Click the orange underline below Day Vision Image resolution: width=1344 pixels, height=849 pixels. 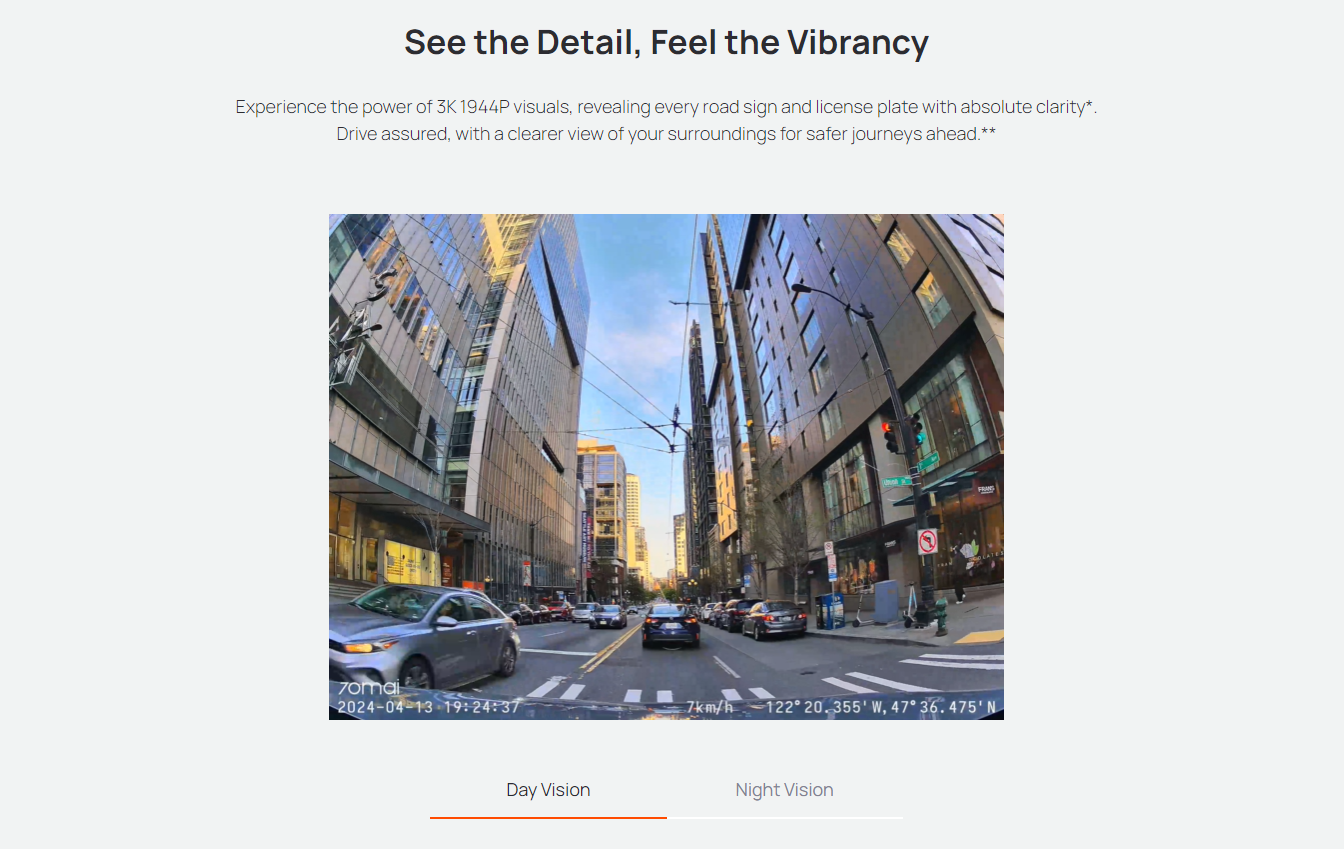548,817
